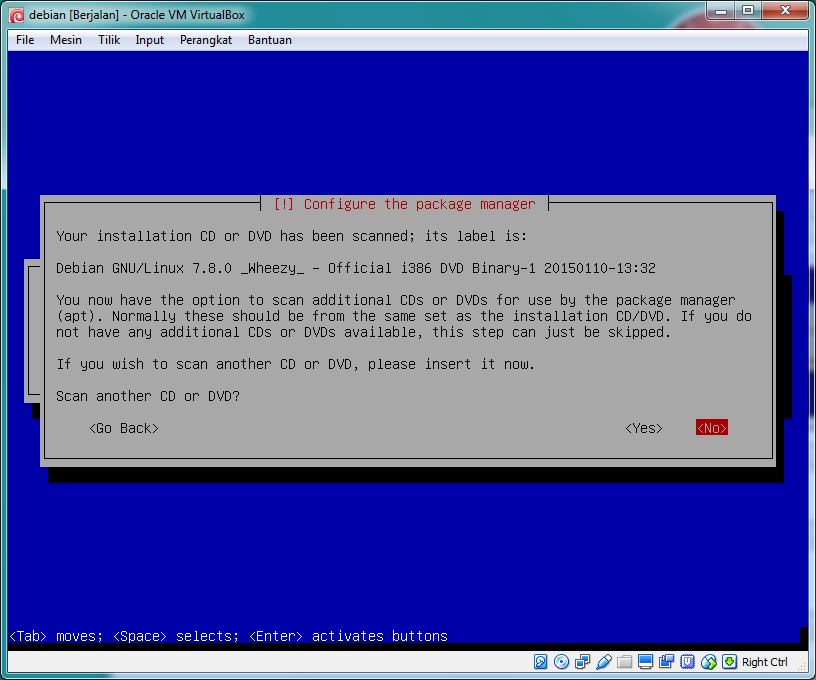Screen dimensions: 816x680
Task: Click the keyboard capture arrow icon
Action: tap(730, 662)
